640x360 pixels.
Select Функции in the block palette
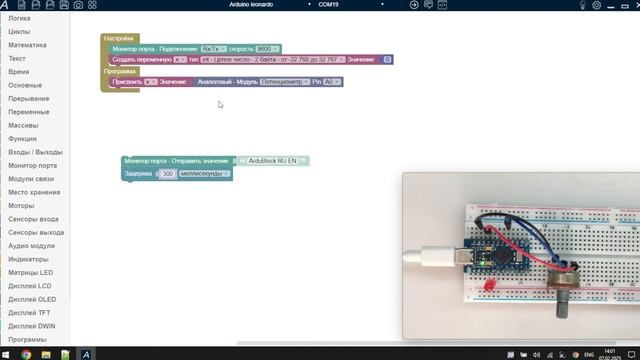pos(22,139)
